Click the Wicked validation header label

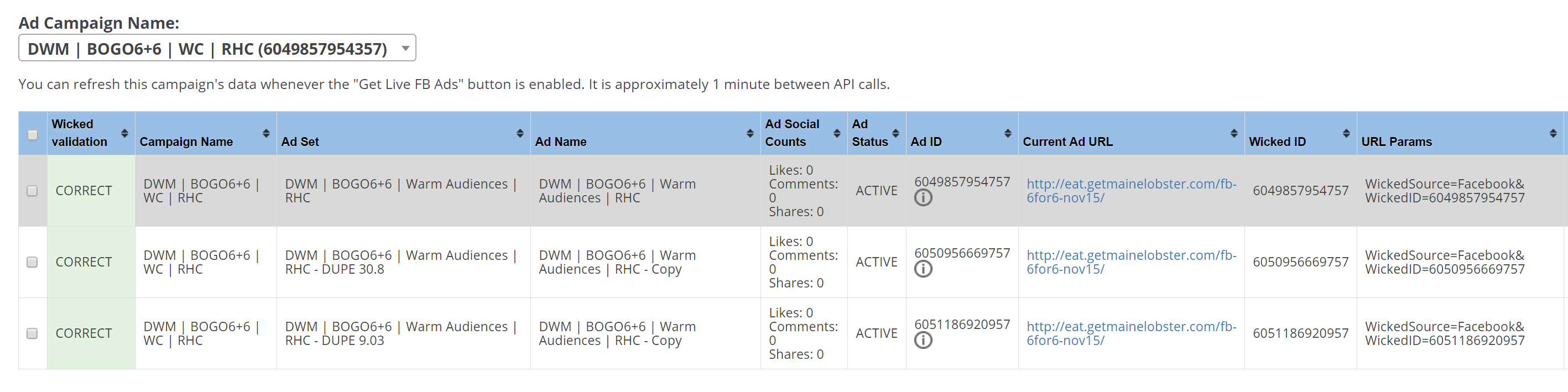coord(80,133)
